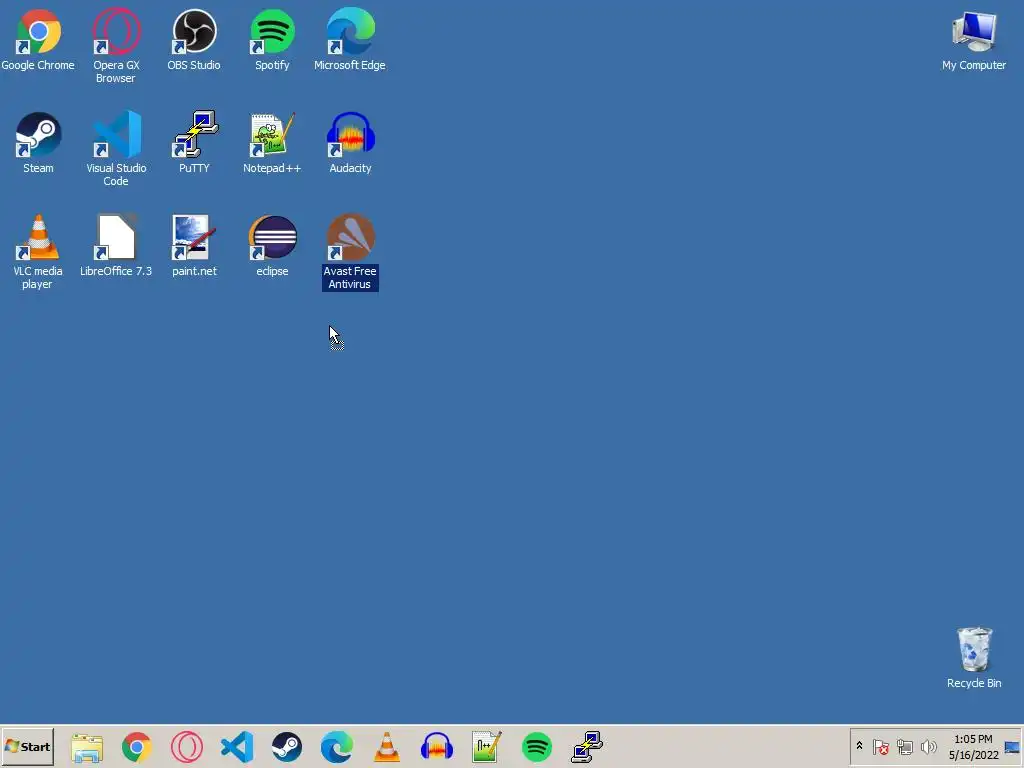Screen dimensions: 1024x768
Task: Select My Computer desktop icon
Action: pos(974,40)
